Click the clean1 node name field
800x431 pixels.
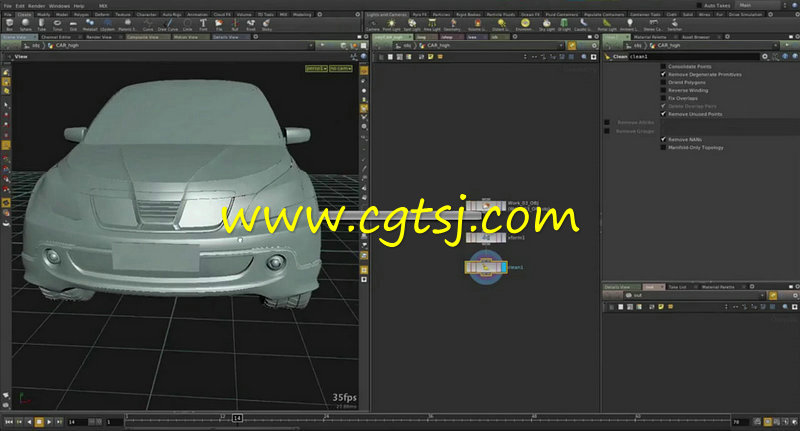coord(693,57)
